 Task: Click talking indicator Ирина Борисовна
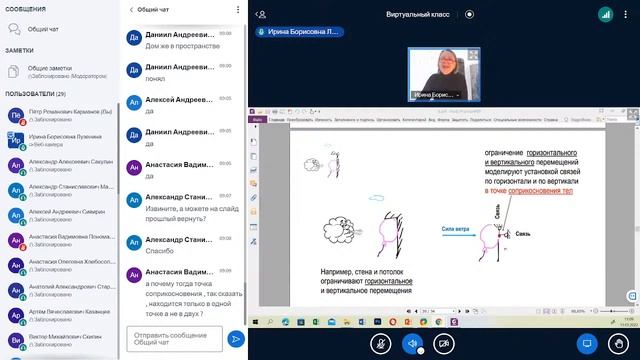[300, 32]
